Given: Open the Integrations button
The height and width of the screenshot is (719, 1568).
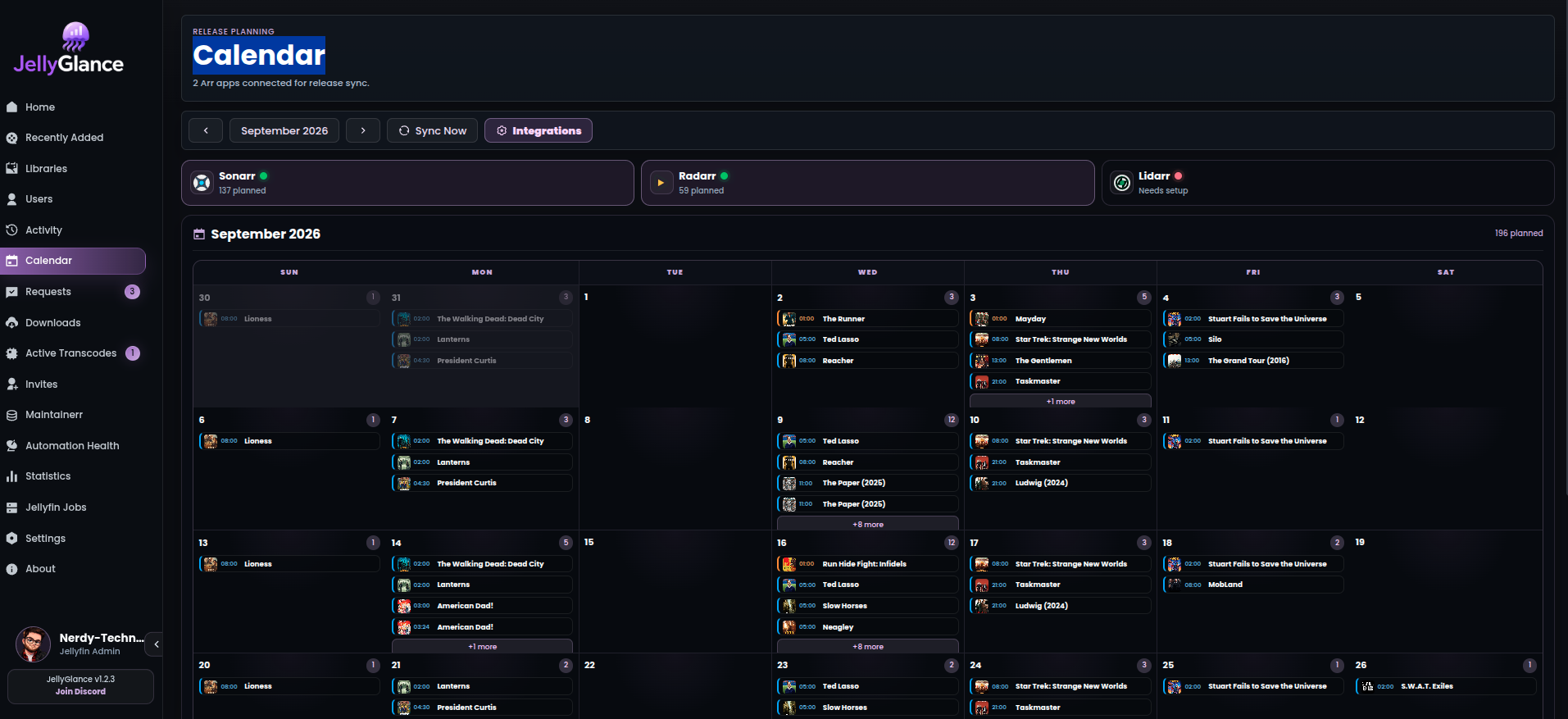Looking at the screenshot, I should coord(539,130).
